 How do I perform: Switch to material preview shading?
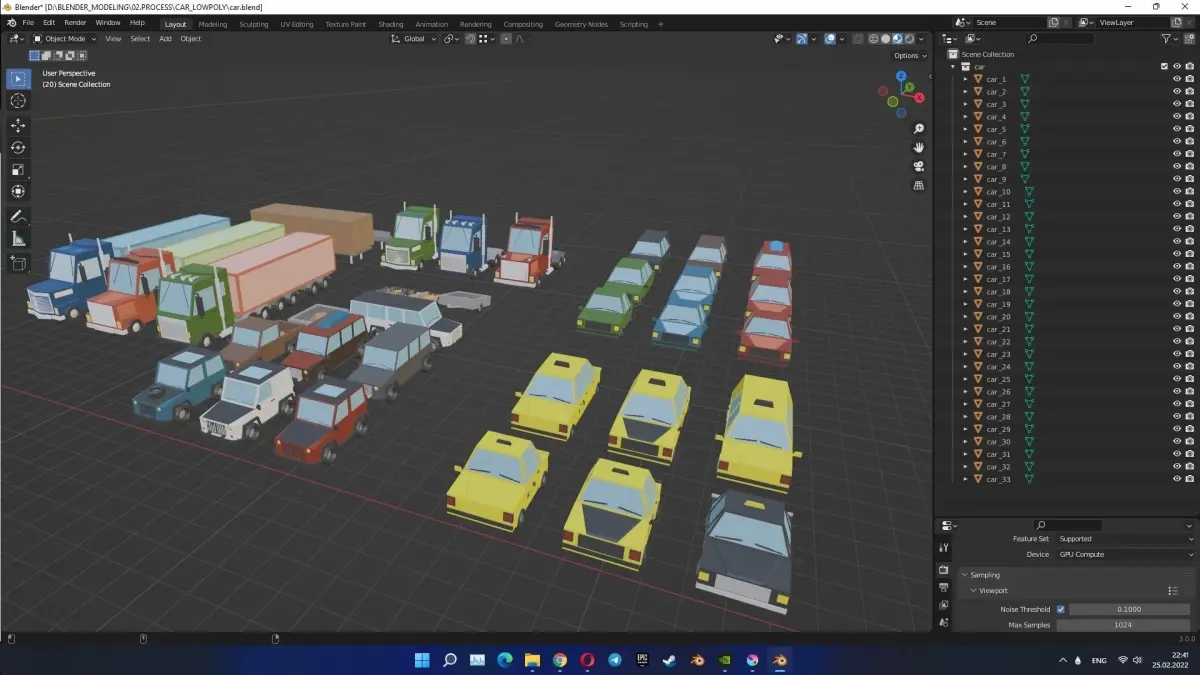tap(897, 39)
